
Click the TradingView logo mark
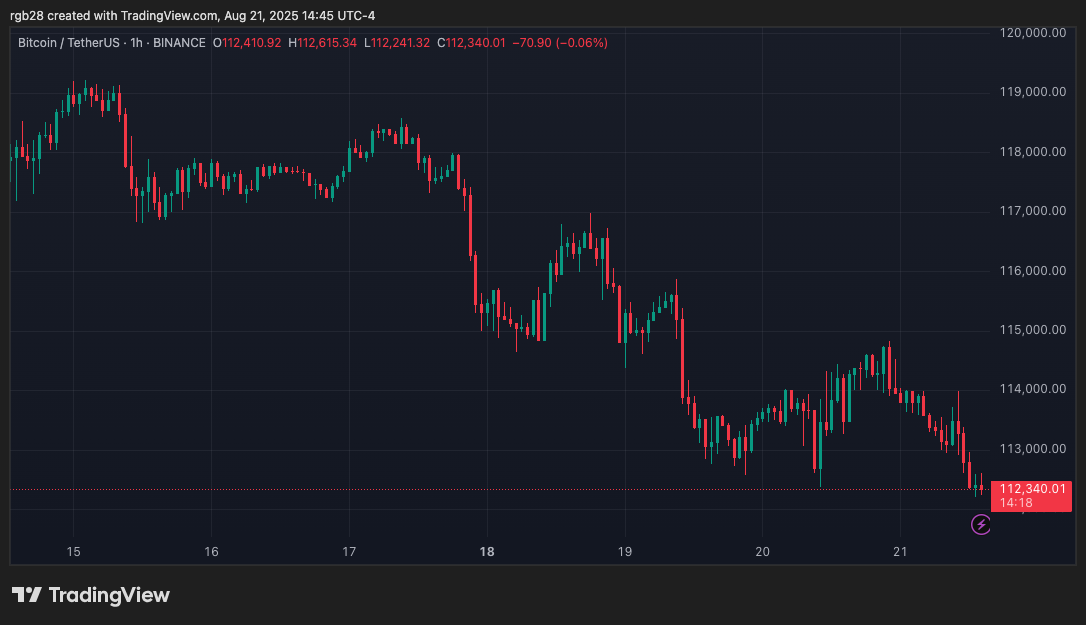point(26,595)
